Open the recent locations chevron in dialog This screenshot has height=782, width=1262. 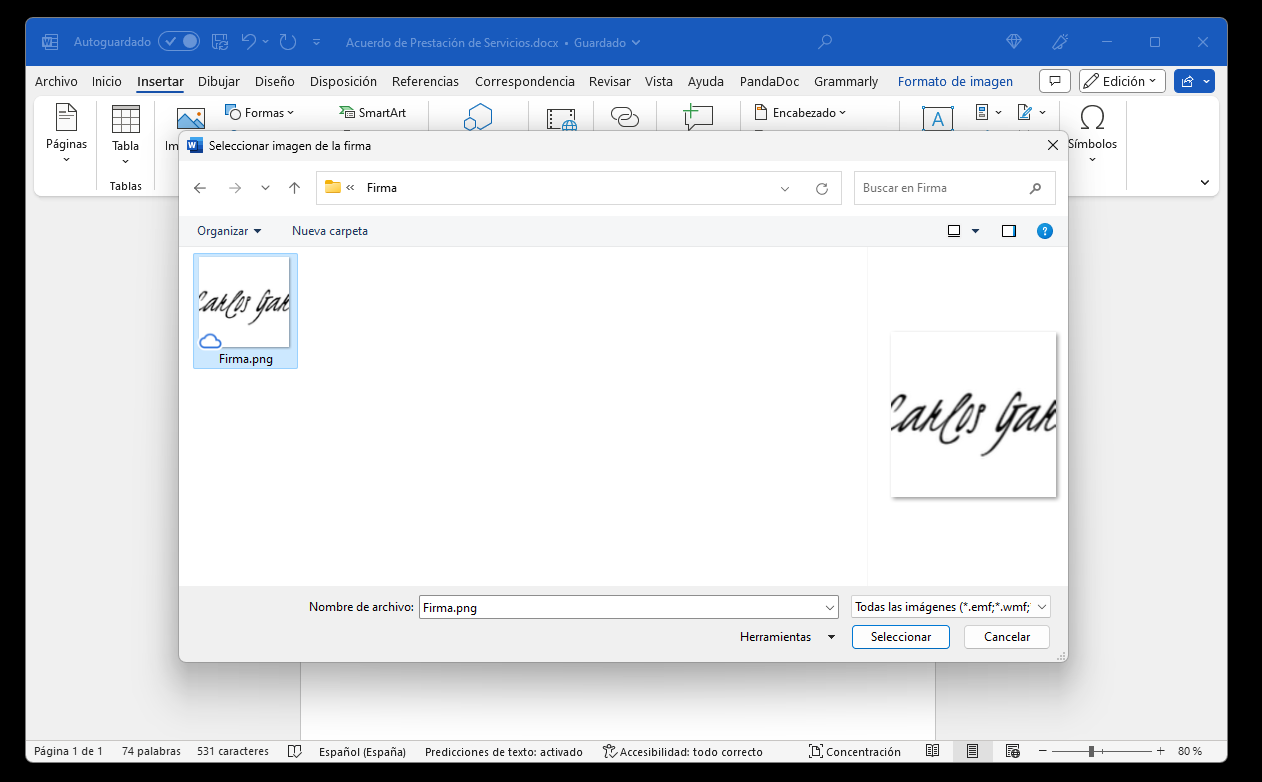point(265,188)
